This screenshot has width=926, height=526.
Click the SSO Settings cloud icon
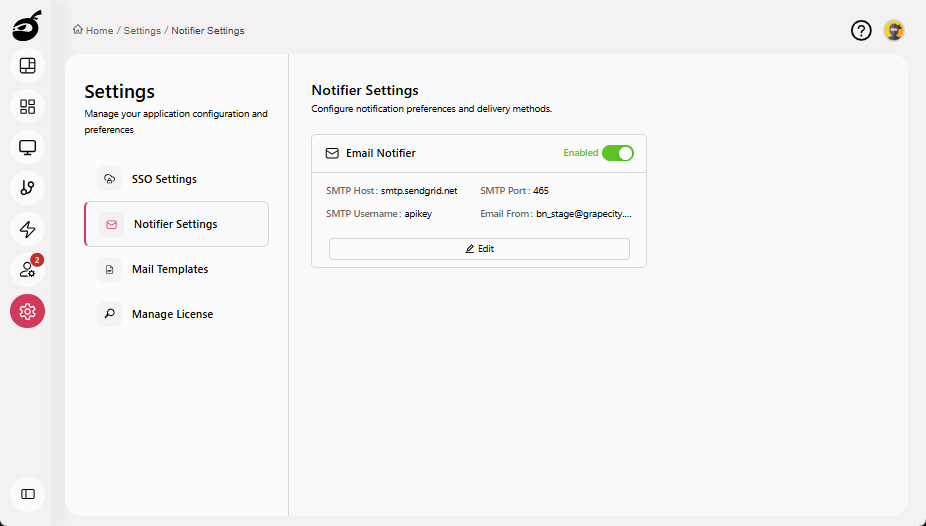(109, 179)
